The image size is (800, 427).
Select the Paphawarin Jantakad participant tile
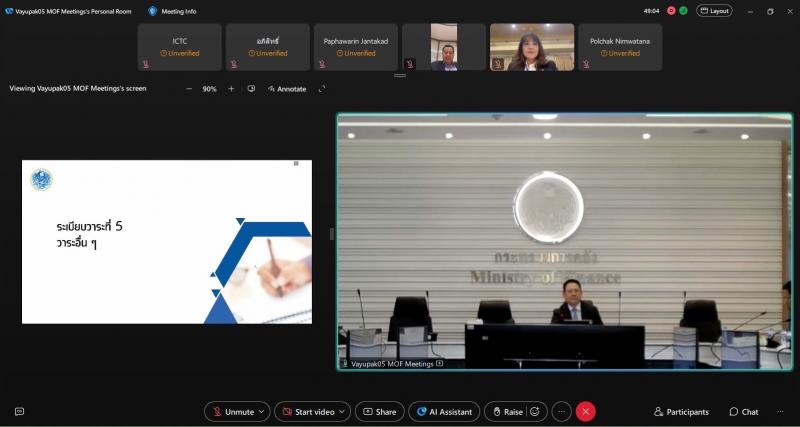pos(356,47)
